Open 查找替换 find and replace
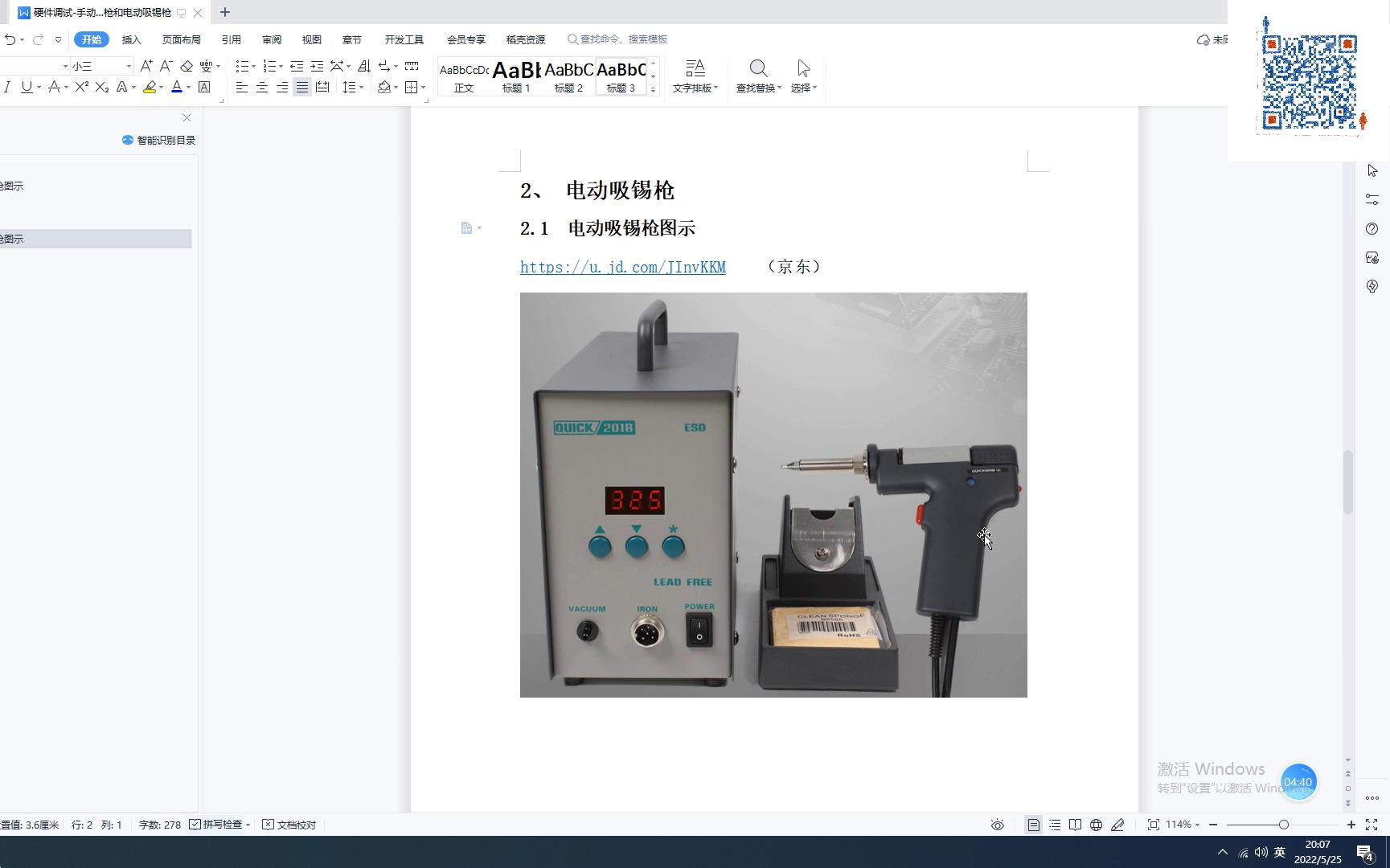This screenshot has width=1390, height=868. 758,77
